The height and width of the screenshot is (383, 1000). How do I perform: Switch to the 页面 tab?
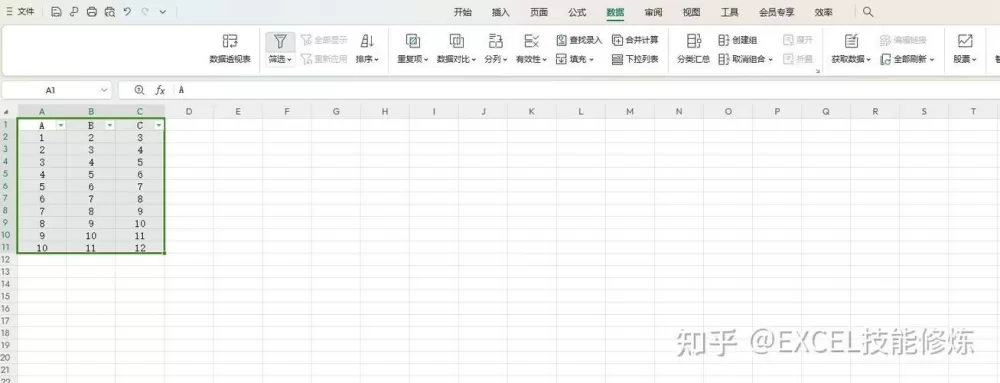tap(539, 12)
